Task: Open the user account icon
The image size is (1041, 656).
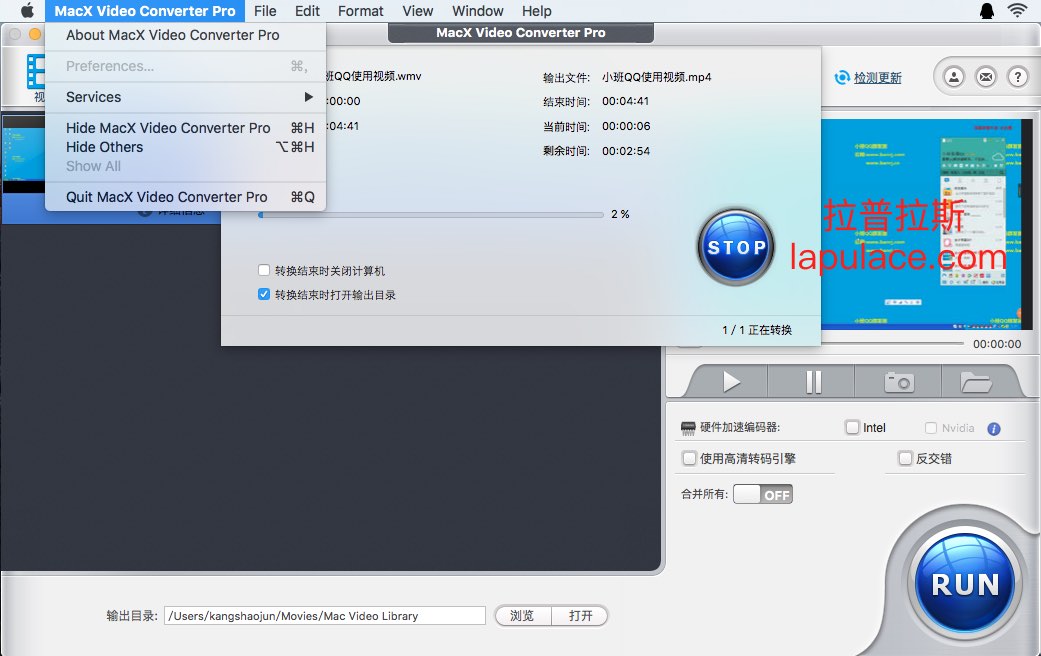Action: click(x=954, y=77)
